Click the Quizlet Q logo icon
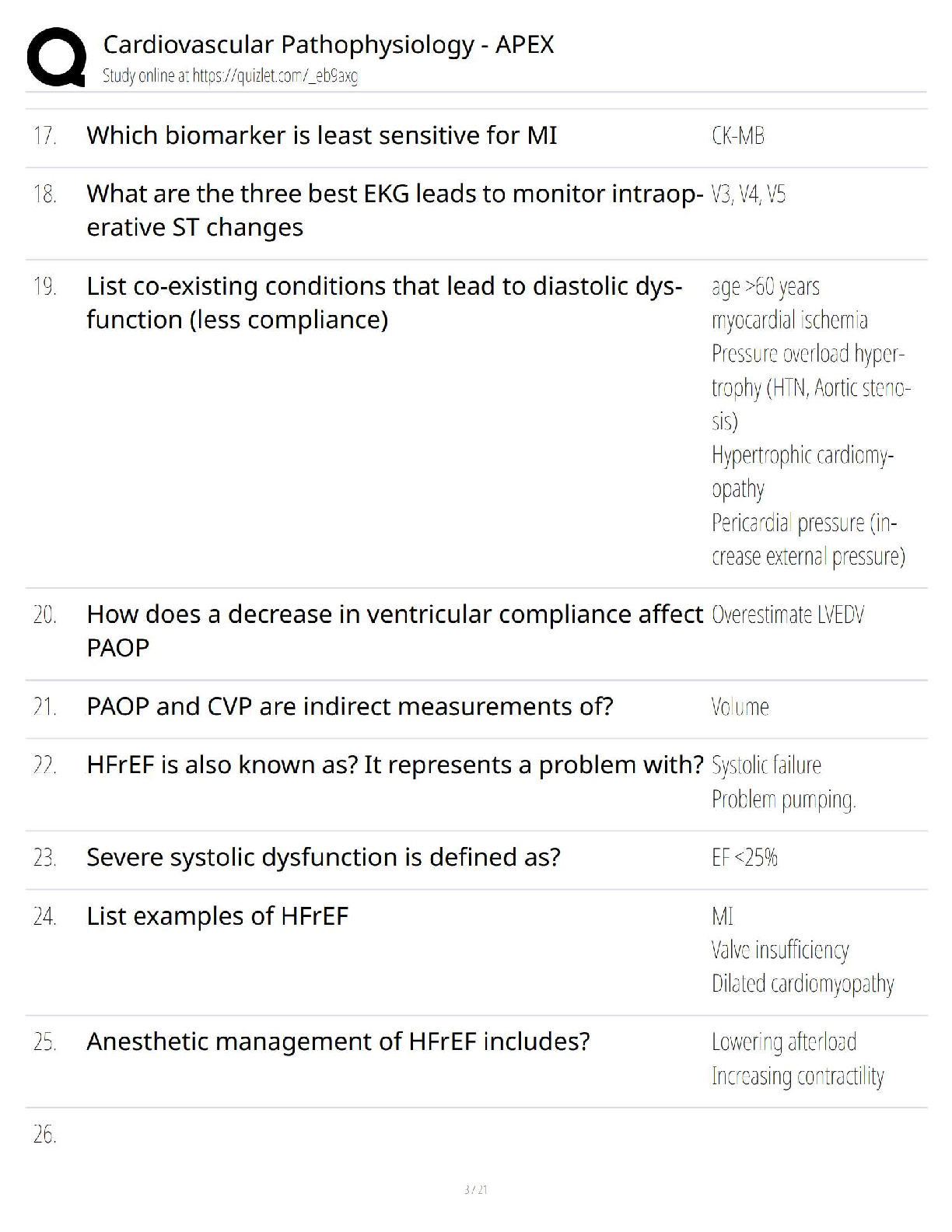 pyautogui.click(x=56, y=57)
